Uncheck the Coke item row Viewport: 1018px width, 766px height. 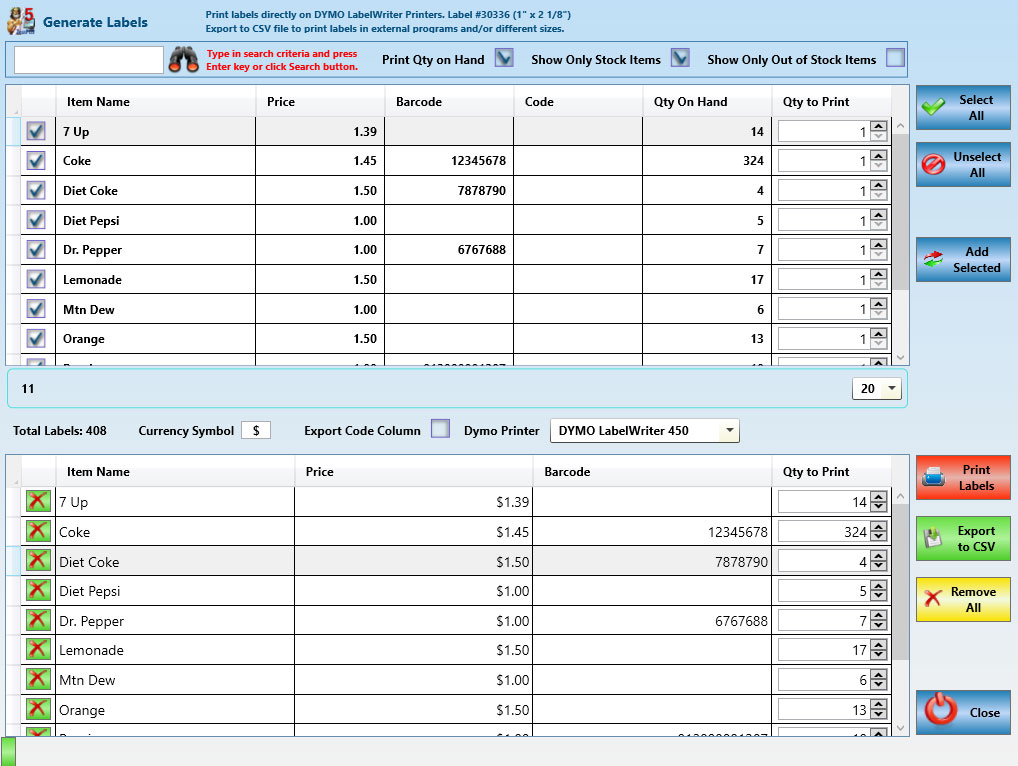[36, 160]
